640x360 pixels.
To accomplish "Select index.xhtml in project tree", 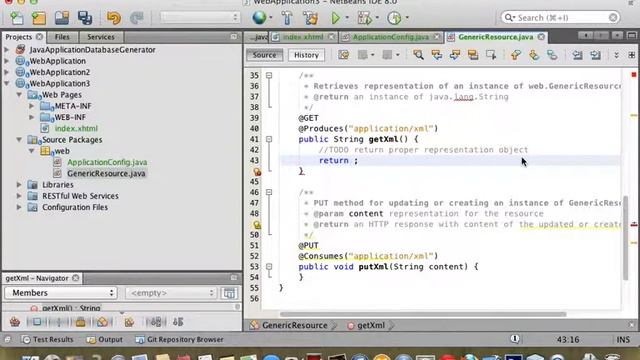I will point(76,129).
